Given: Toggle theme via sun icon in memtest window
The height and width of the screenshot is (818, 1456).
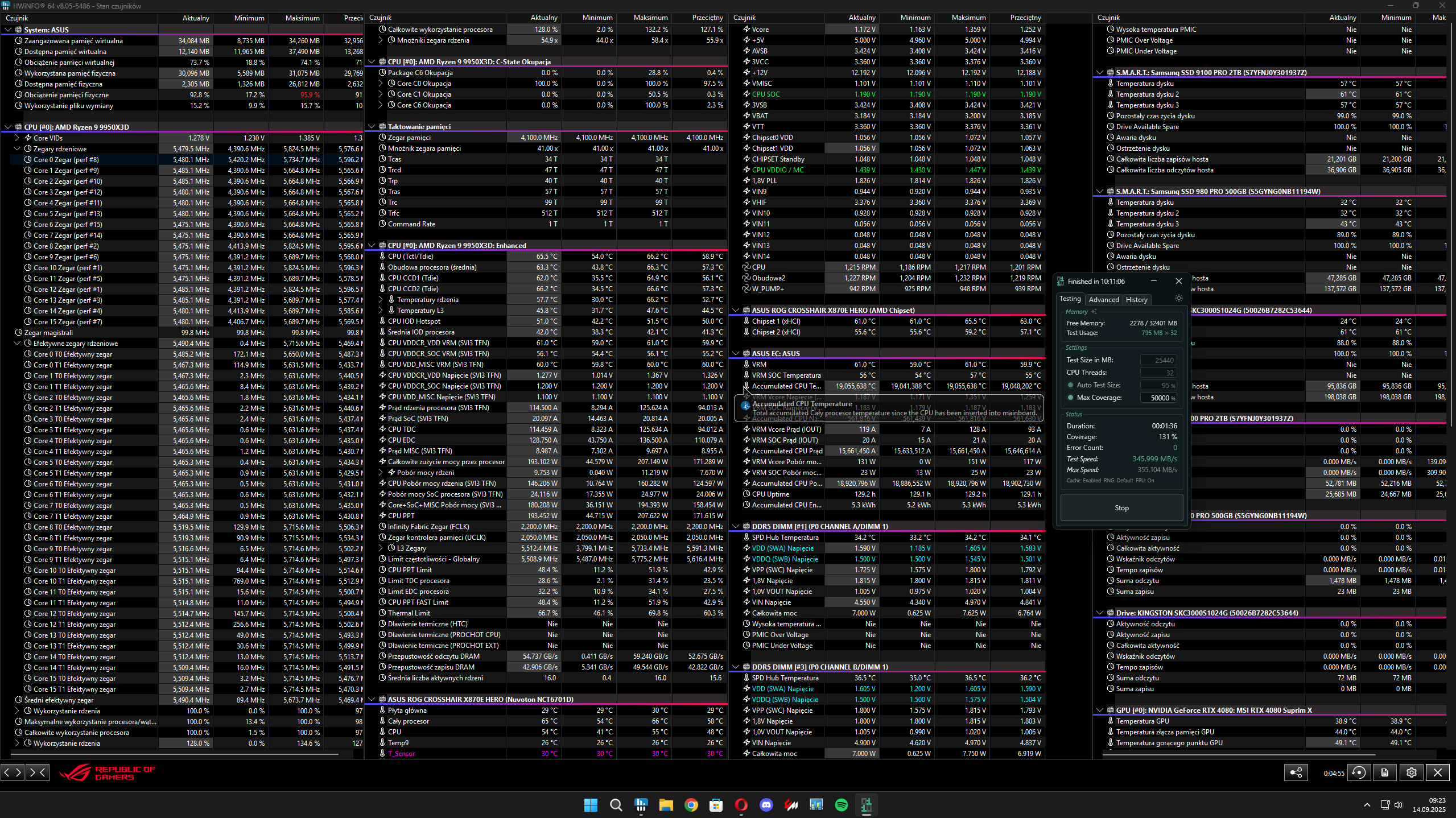Looking at the screenshot, I should [x=1179, y=299].
